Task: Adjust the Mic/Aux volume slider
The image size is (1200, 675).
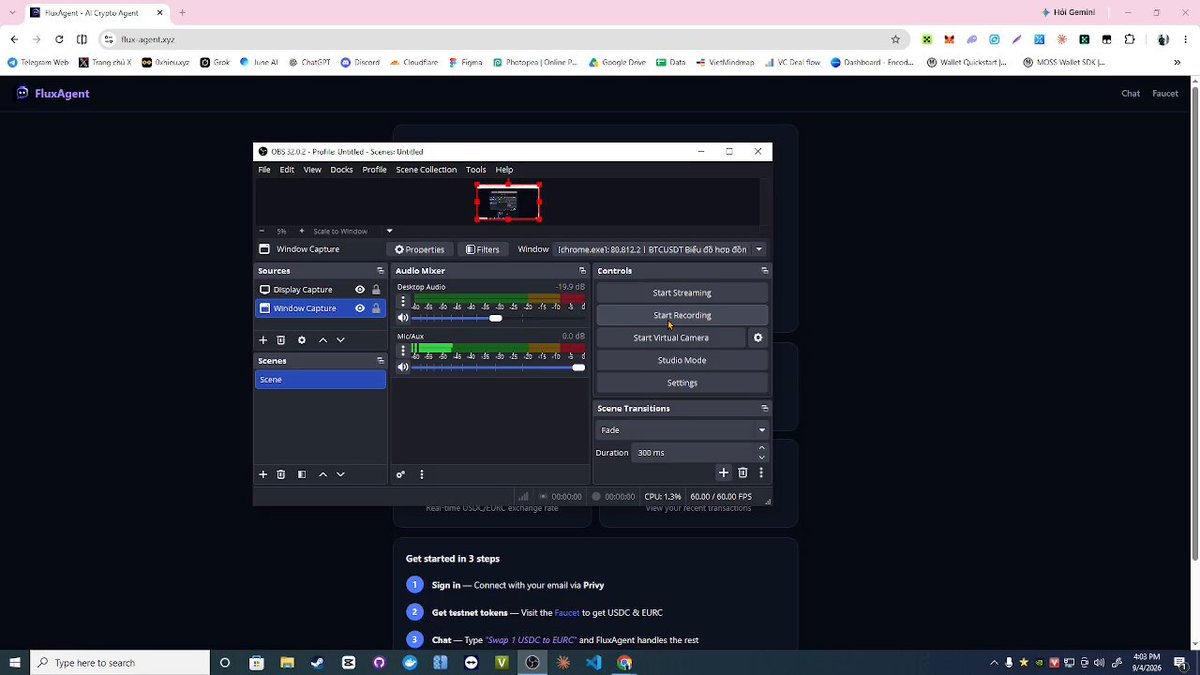Action: point(578,367)
